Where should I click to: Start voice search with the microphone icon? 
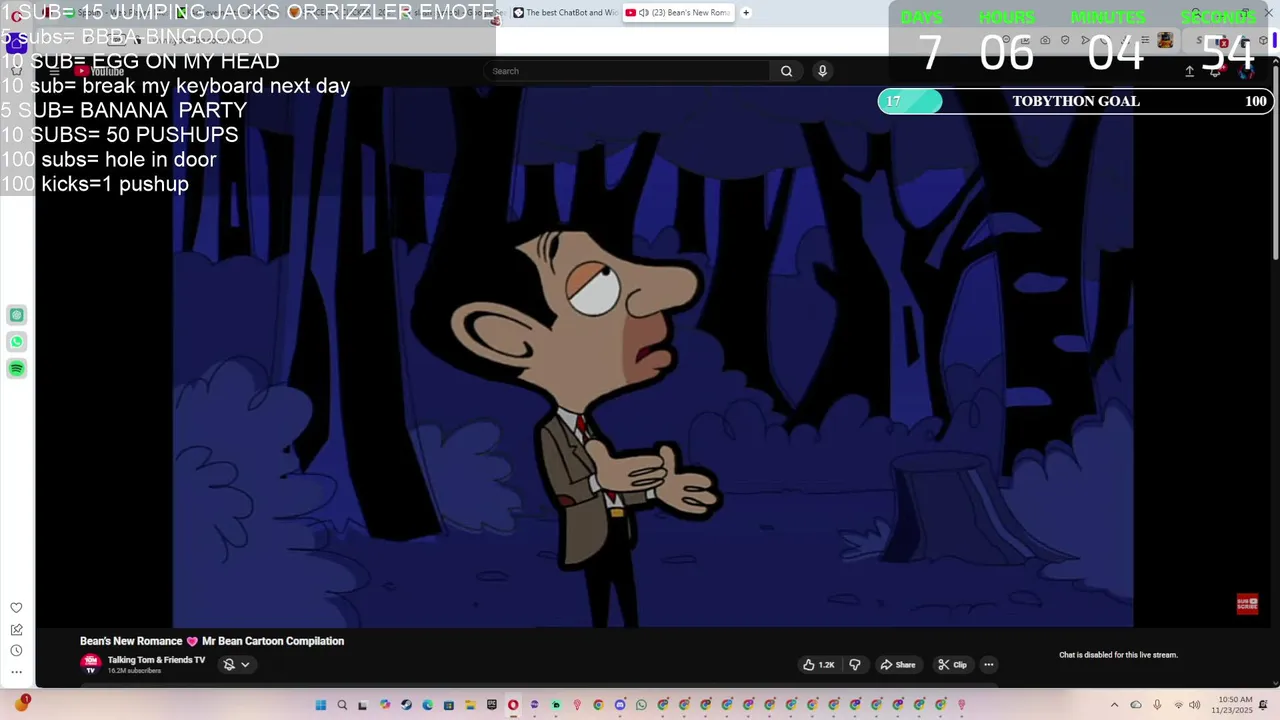click(x=822, y=71)
